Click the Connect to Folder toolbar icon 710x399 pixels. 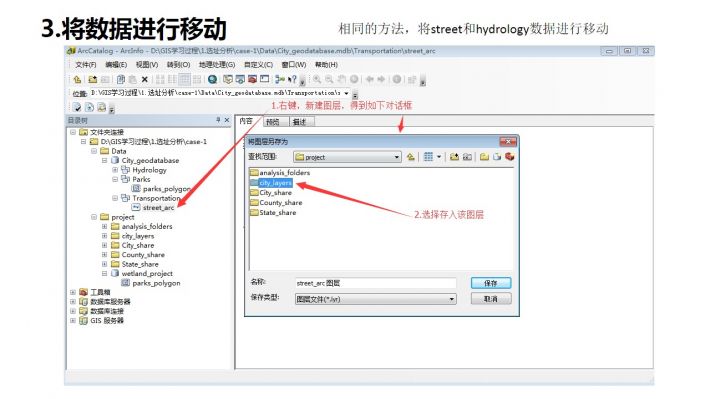(93, 79)
